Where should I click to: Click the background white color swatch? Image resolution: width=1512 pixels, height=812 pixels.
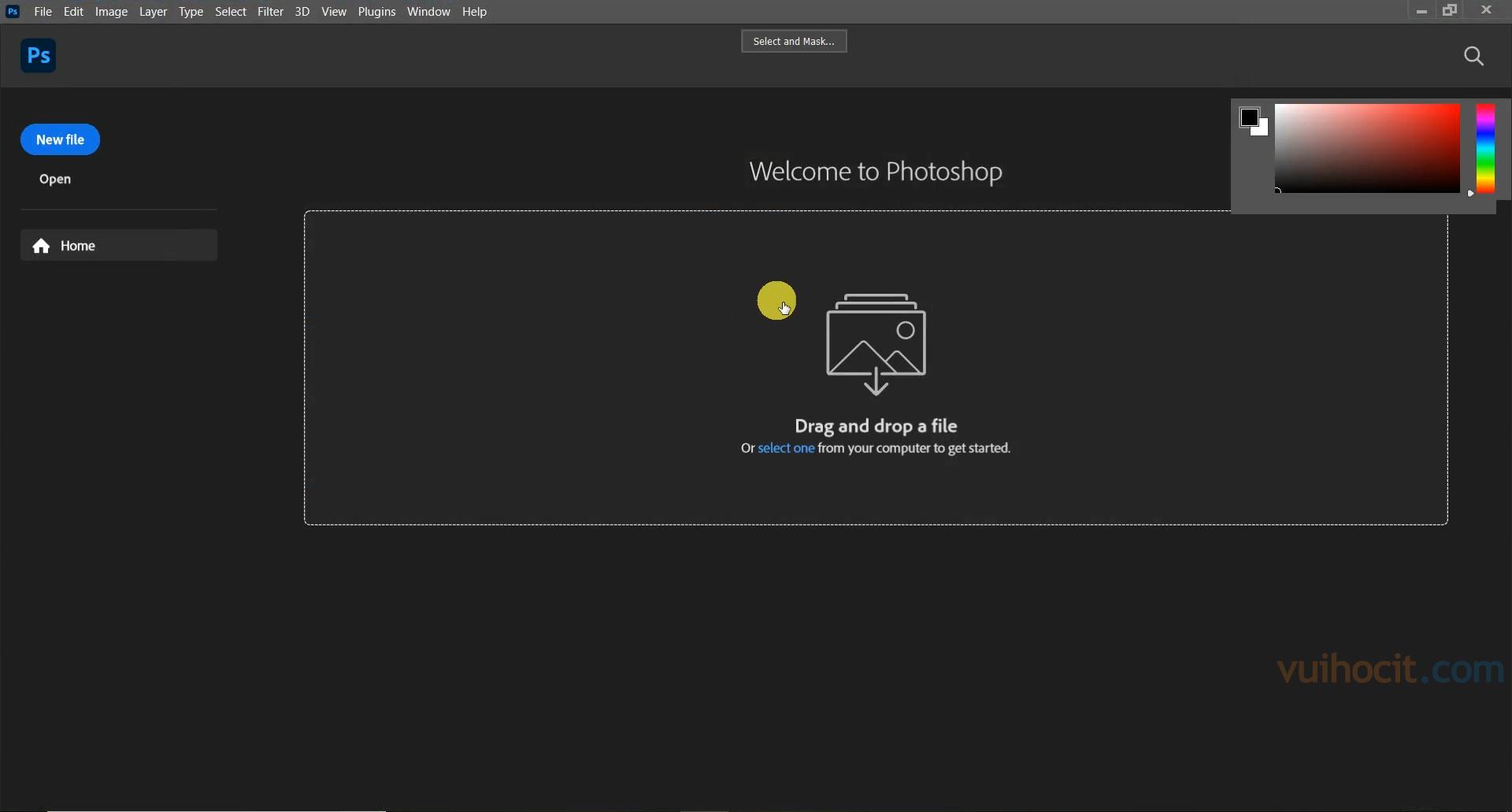[x=1262, y=130]
